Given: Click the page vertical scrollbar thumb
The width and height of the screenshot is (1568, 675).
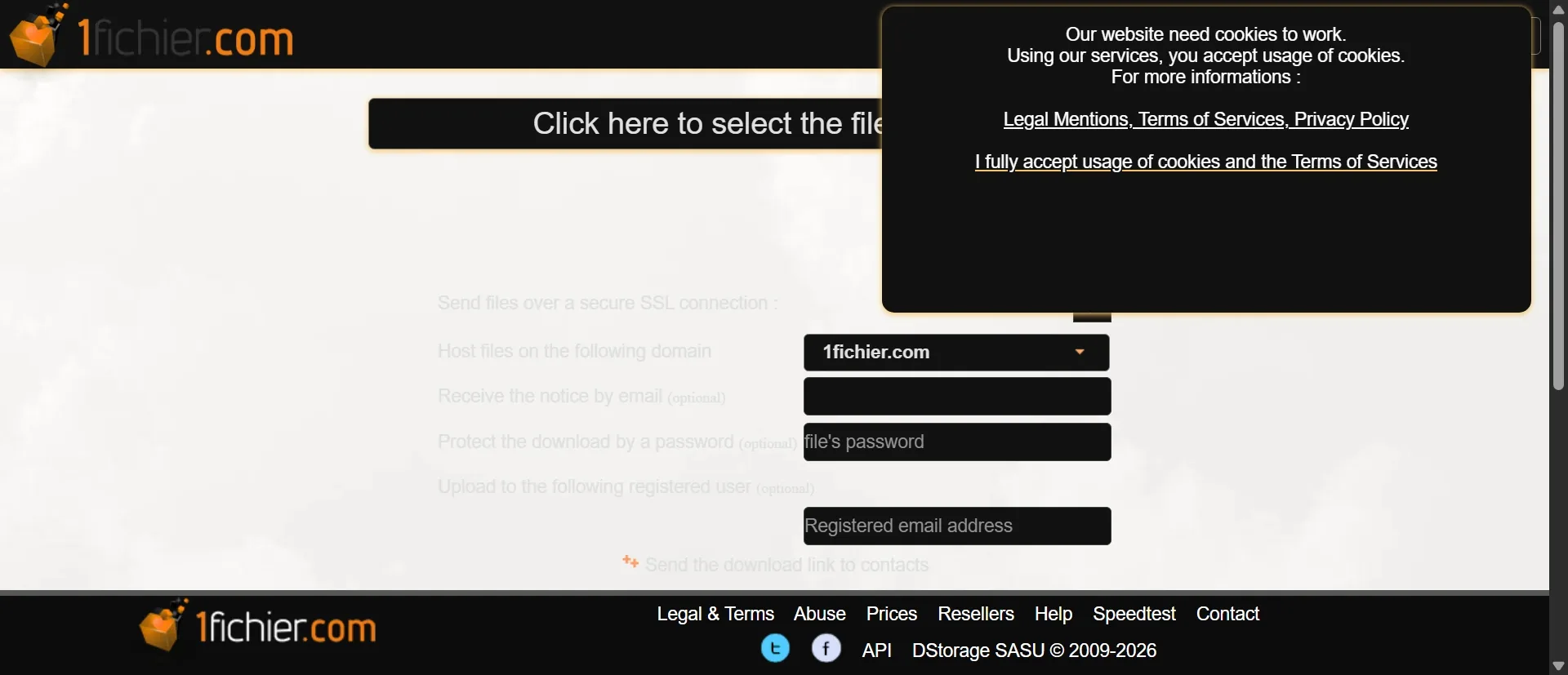Looking at the screenshot, I should pyautogui.click(x=1558, y=206).
